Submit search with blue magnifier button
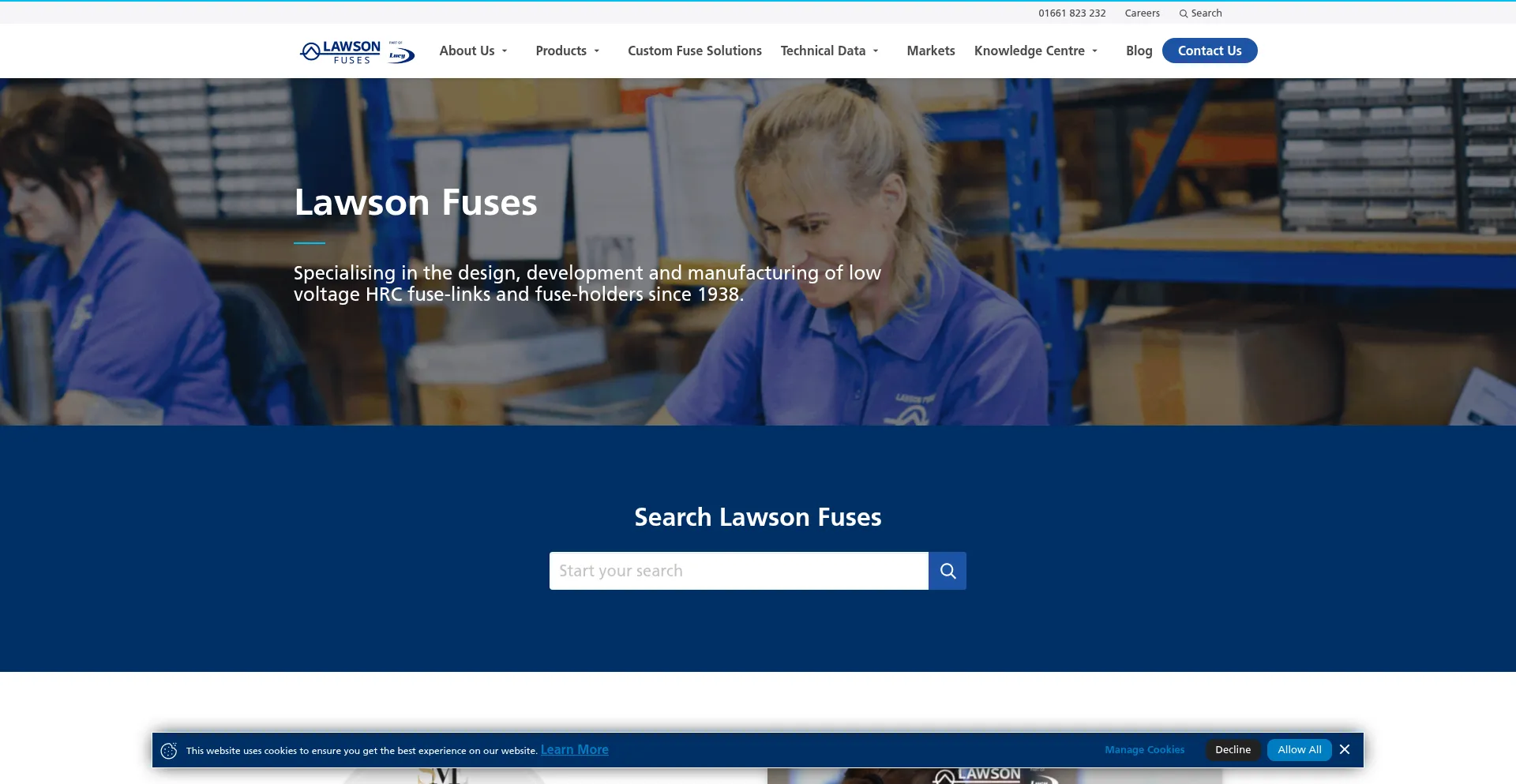This screenshot has width=1516, height=784. click(947, 571)
